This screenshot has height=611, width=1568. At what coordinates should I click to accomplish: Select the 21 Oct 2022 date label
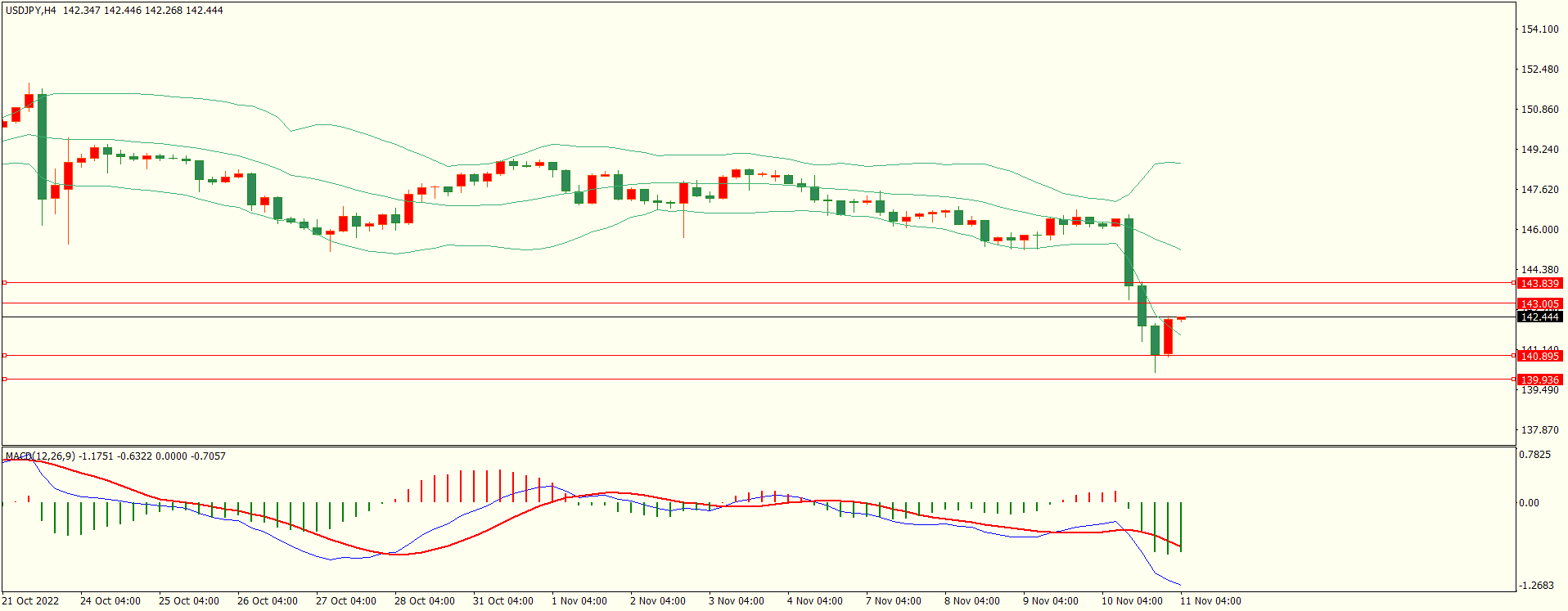point(30,600)
